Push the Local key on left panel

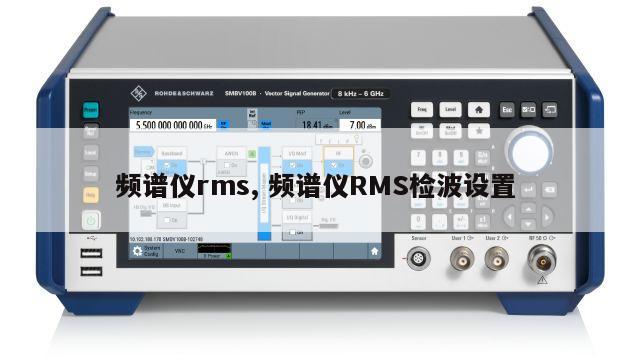(x=90, y=153)
